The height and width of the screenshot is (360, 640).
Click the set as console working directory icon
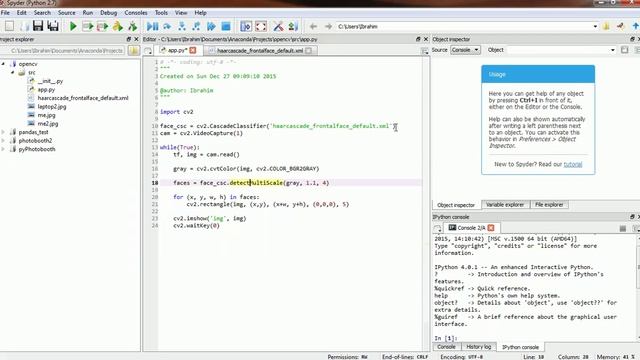pyautogui.click(x=621, y=26)
